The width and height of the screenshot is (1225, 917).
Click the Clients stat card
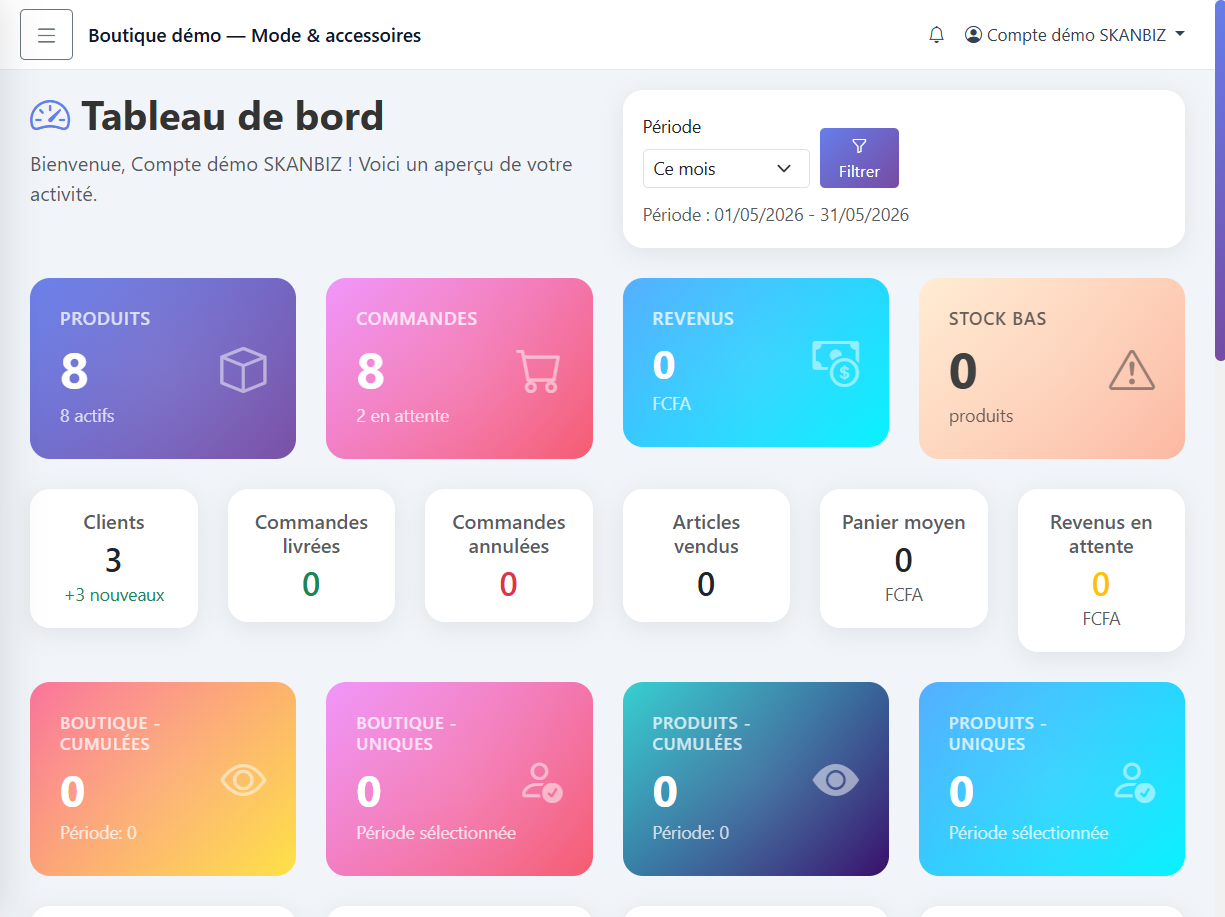point(114,558)
